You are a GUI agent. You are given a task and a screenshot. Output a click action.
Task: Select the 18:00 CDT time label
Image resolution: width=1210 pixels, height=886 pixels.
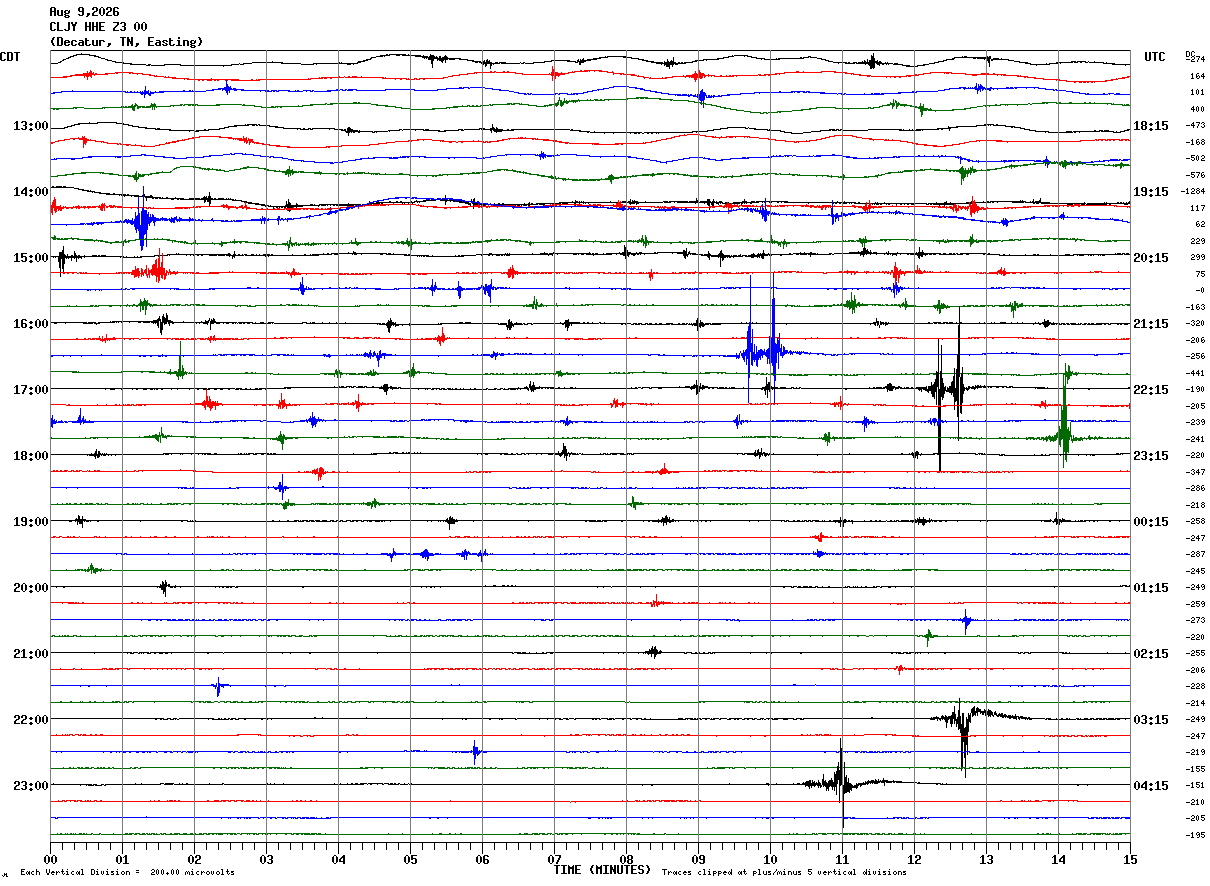31,456
